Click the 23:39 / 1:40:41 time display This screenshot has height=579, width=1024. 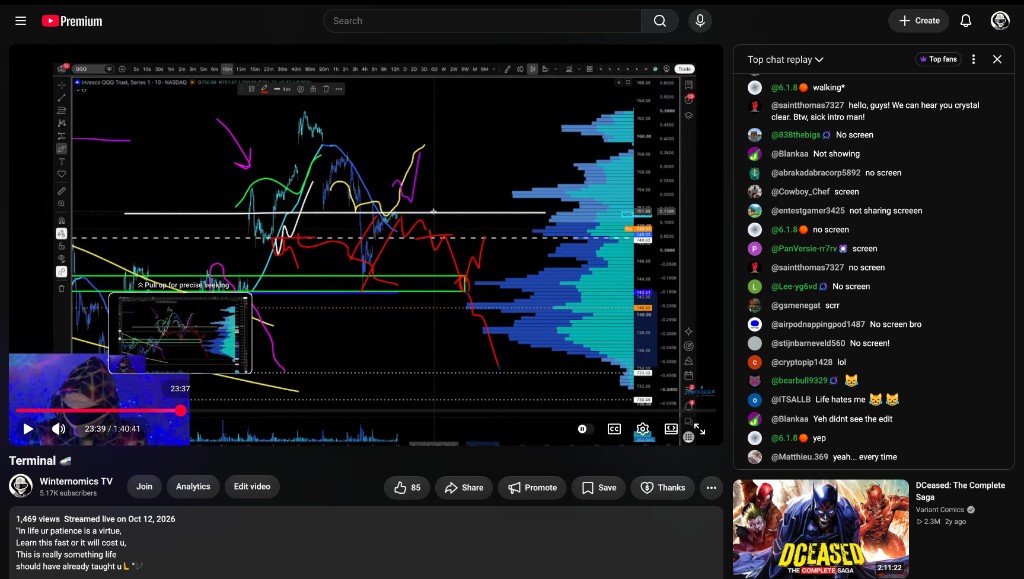[112, 429]
